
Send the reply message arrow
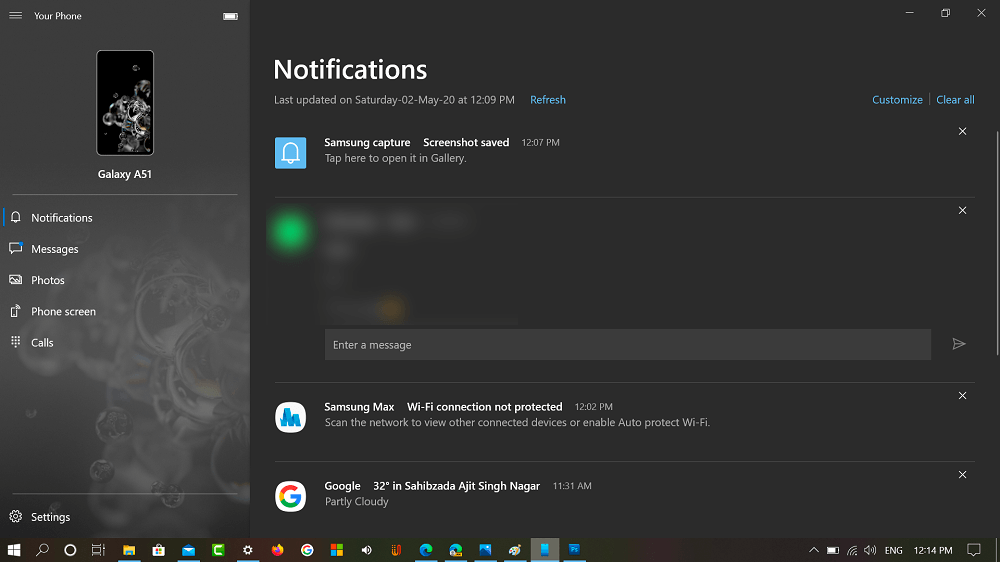pyautogui.click(x=959, y=344)
